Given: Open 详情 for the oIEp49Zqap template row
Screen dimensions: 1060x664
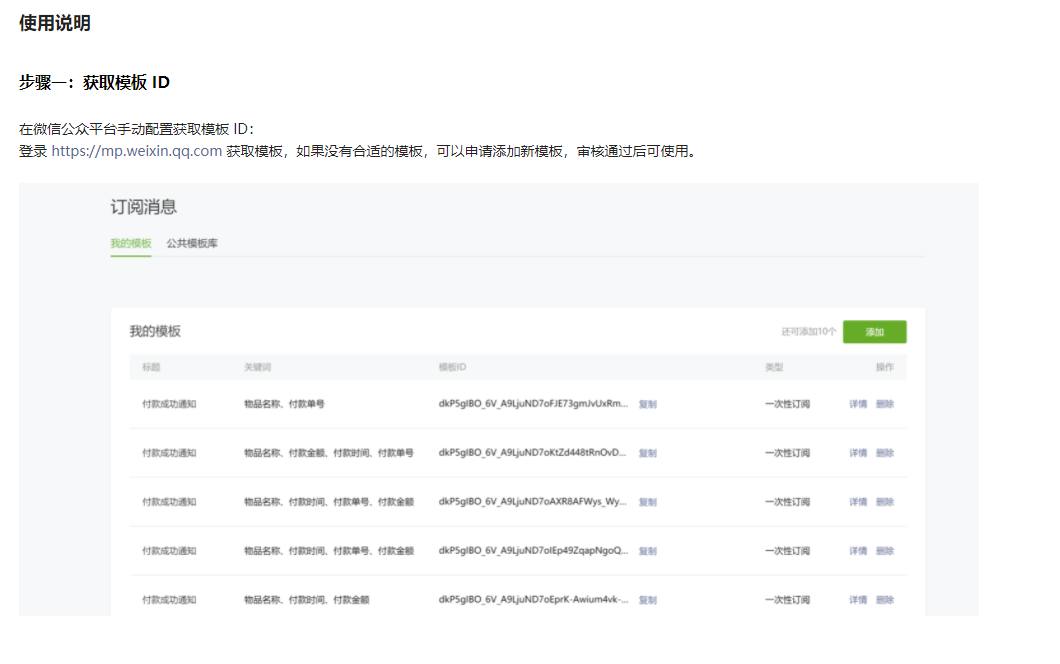Looking at the screenshot, I should pos(858,551).
